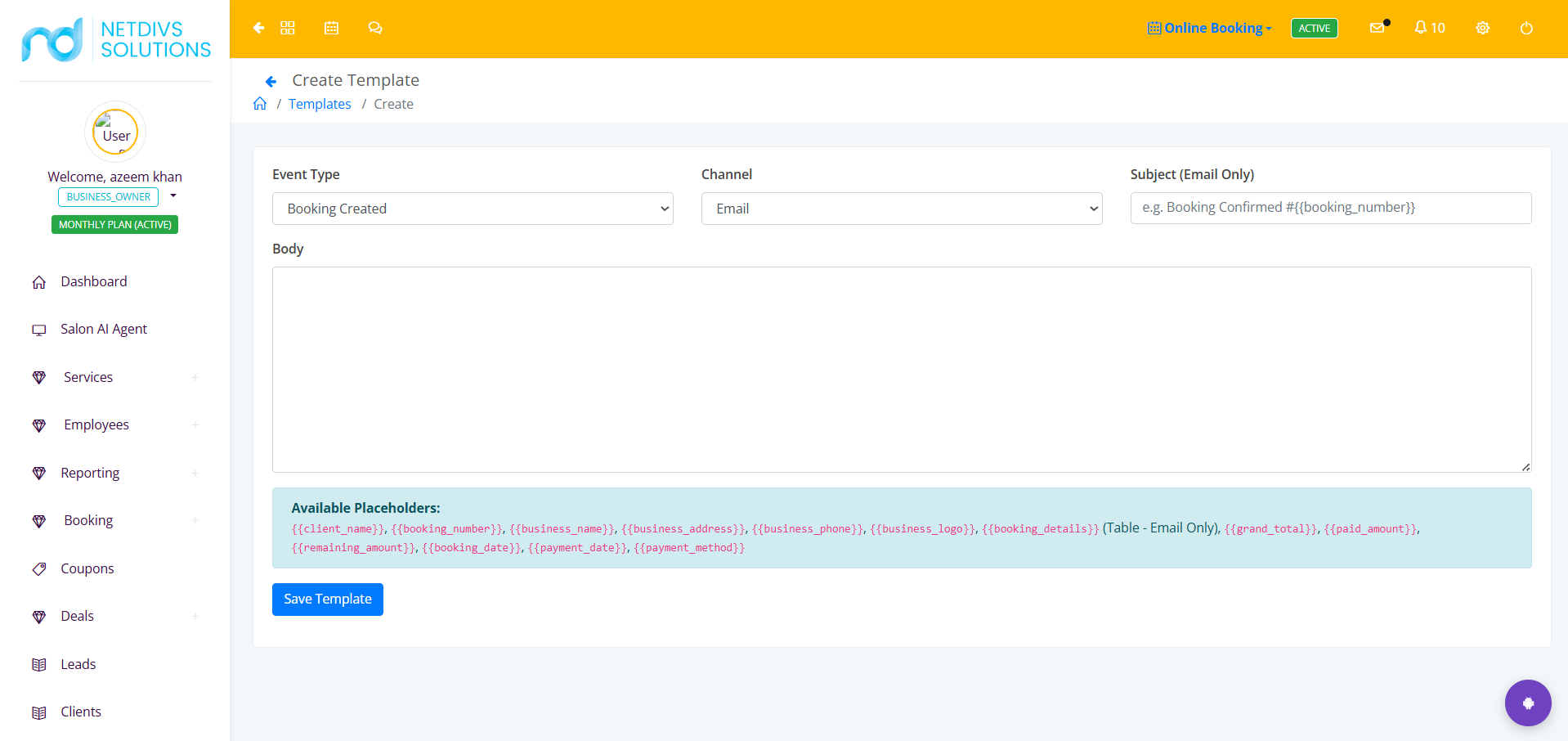1568x741 pixels.
Task: Open the settings gear icon
Action: click(x=1483, y=28)
